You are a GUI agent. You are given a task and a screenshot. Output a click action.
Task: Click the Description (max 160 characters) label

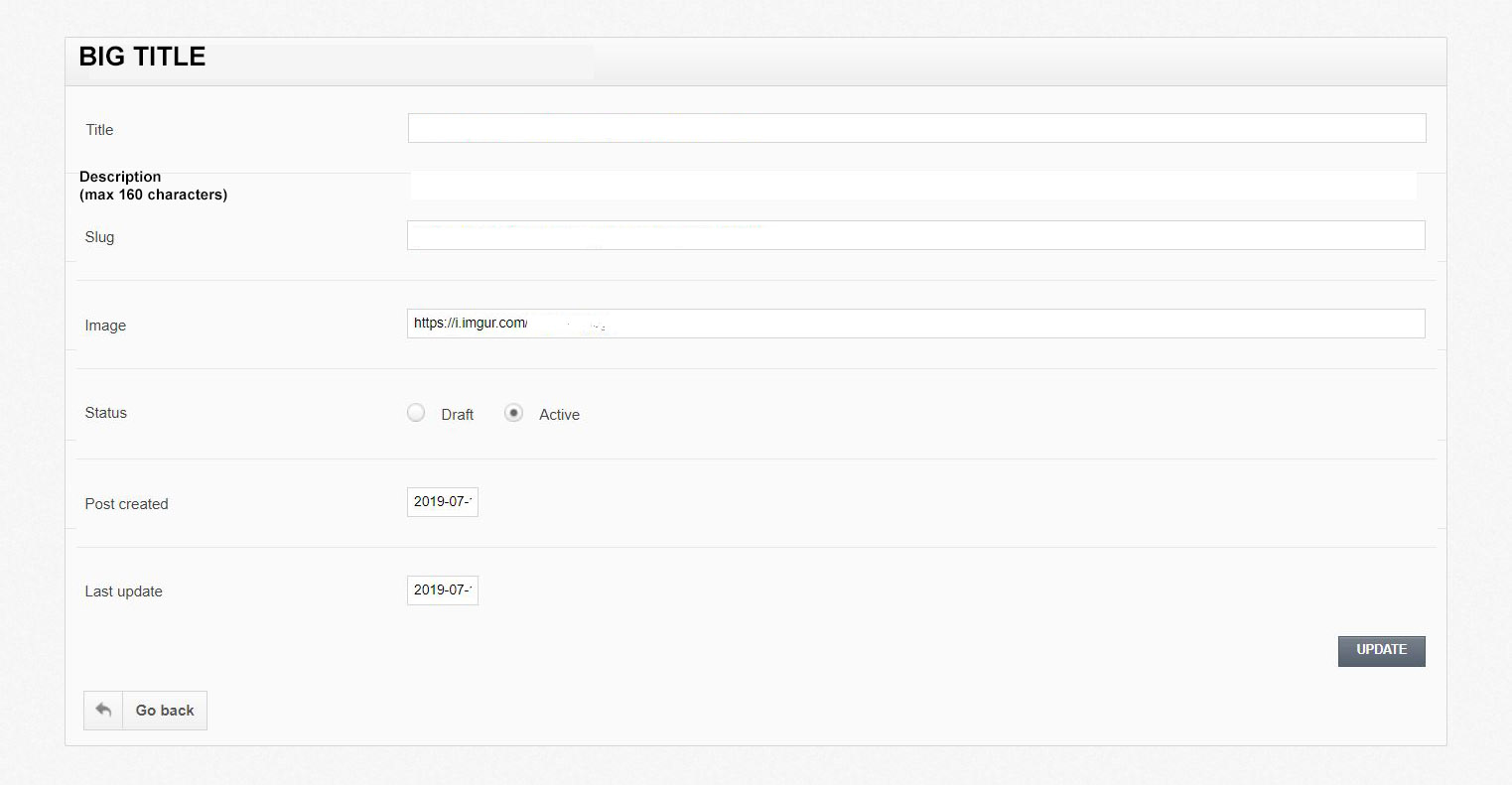tap(153, 186)
